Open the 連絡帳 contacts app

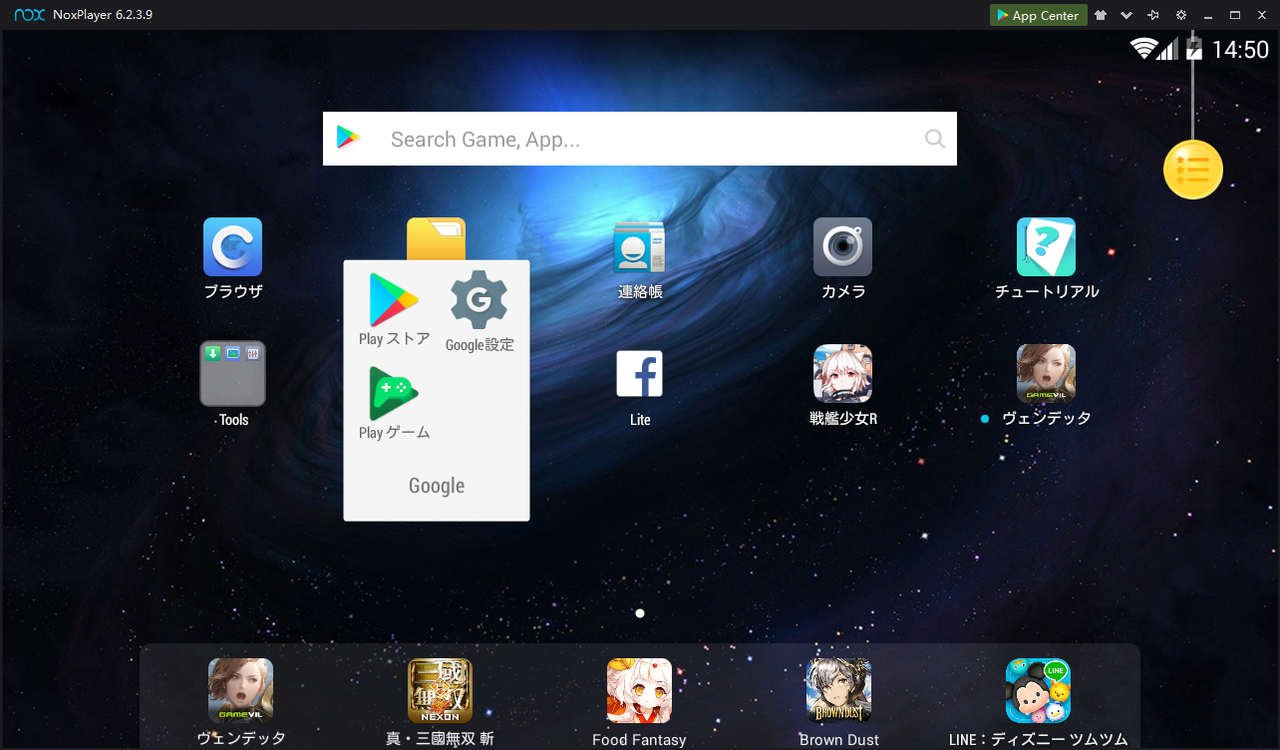[639, 246]
